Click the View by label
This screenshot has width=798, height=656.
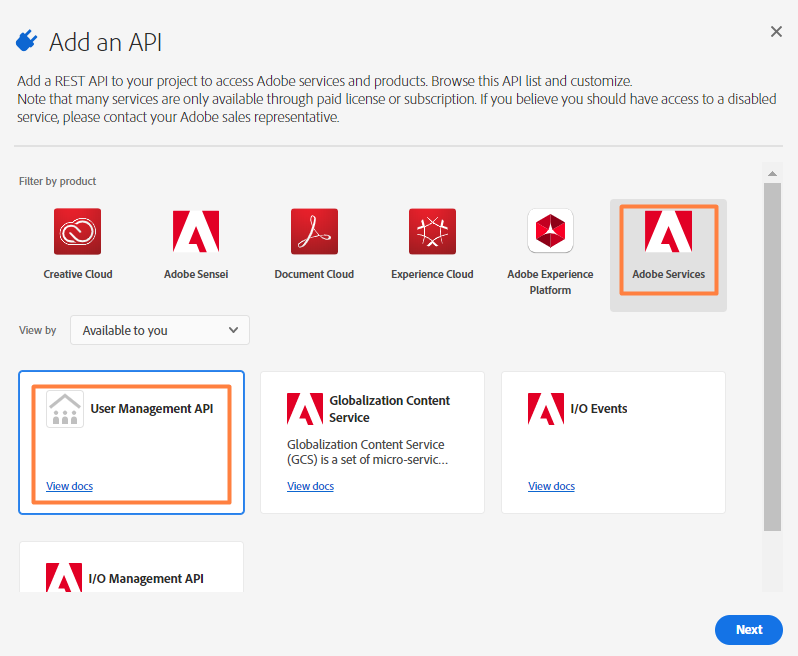pyautogui.click(x=38, y=330)
